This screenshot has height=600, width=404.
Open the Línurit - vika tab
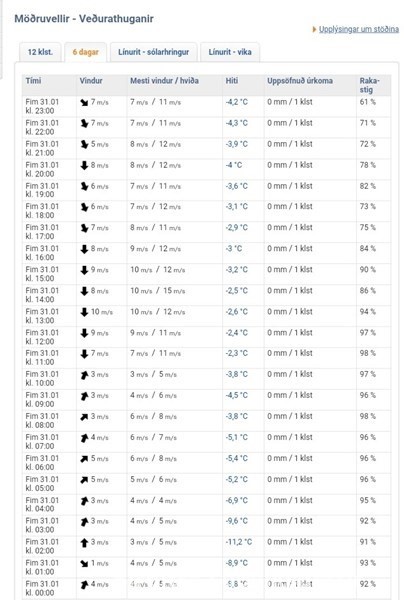click(x=230, y=52)
